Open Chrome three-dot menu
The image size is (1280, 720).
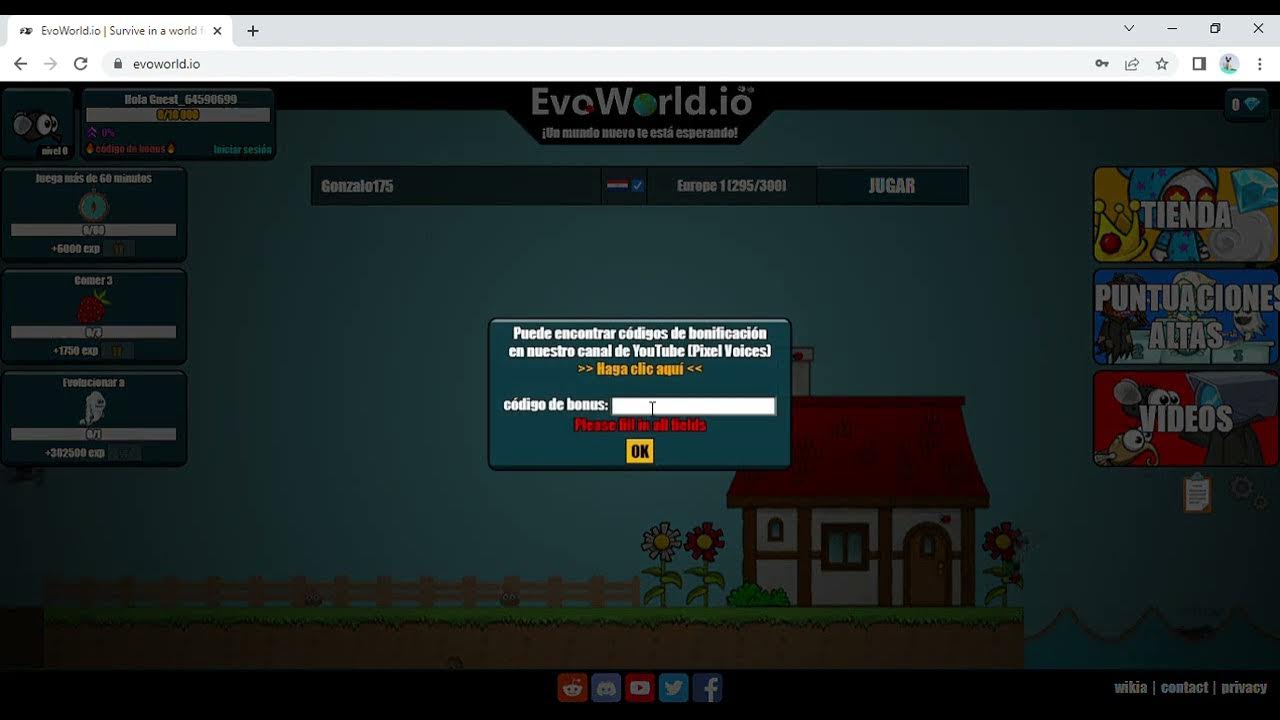[x=1260, y=64]
